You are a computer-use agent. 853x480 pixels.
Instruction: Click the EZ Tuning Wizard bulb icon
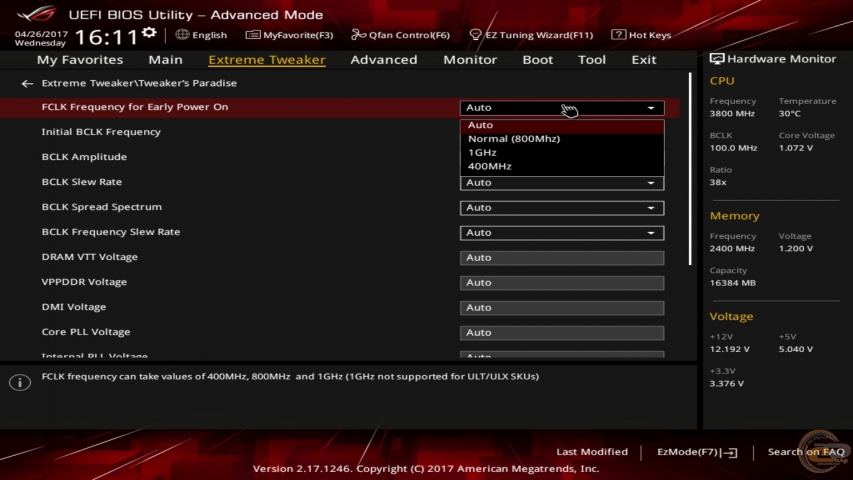point(475,35)
